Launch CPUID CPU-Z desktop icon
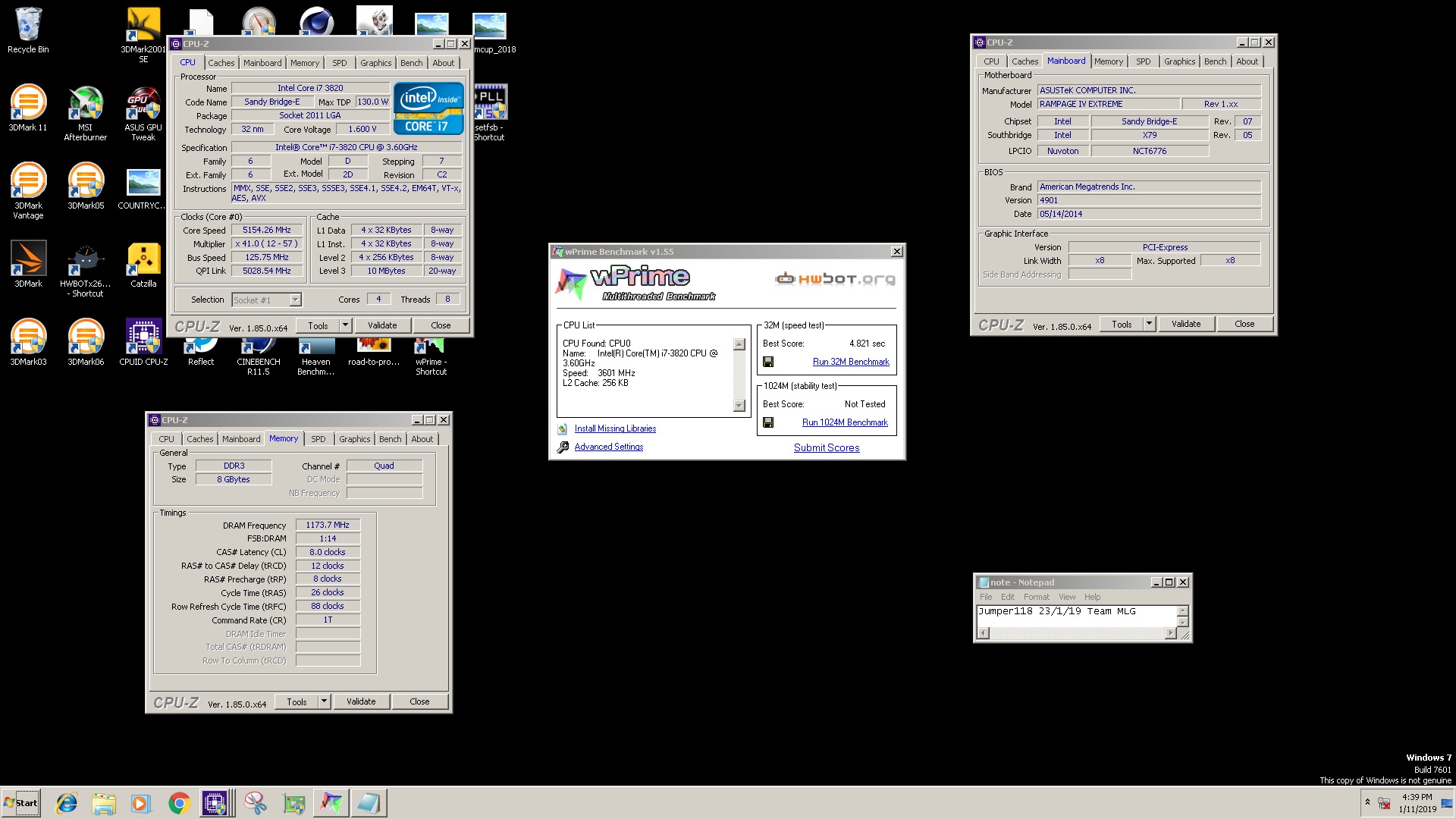The image size is (1456, 819). pyautogui.click(x=143, y=342)
